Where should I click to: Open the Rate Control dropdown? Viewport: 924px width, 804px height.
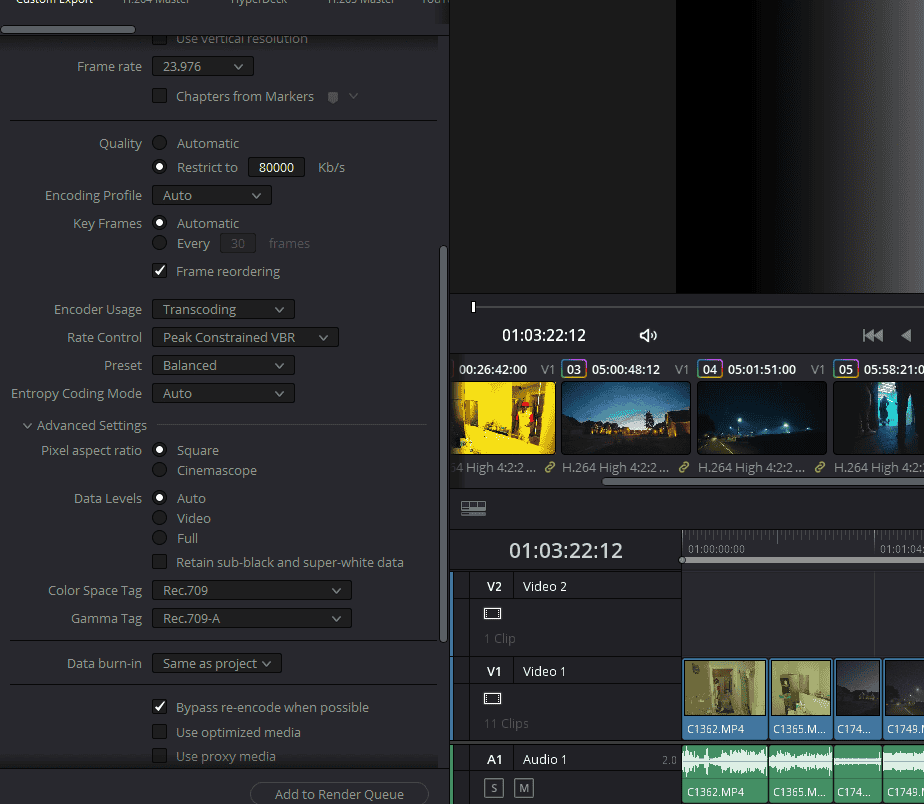pyautogui.click(x=245, y=337)
